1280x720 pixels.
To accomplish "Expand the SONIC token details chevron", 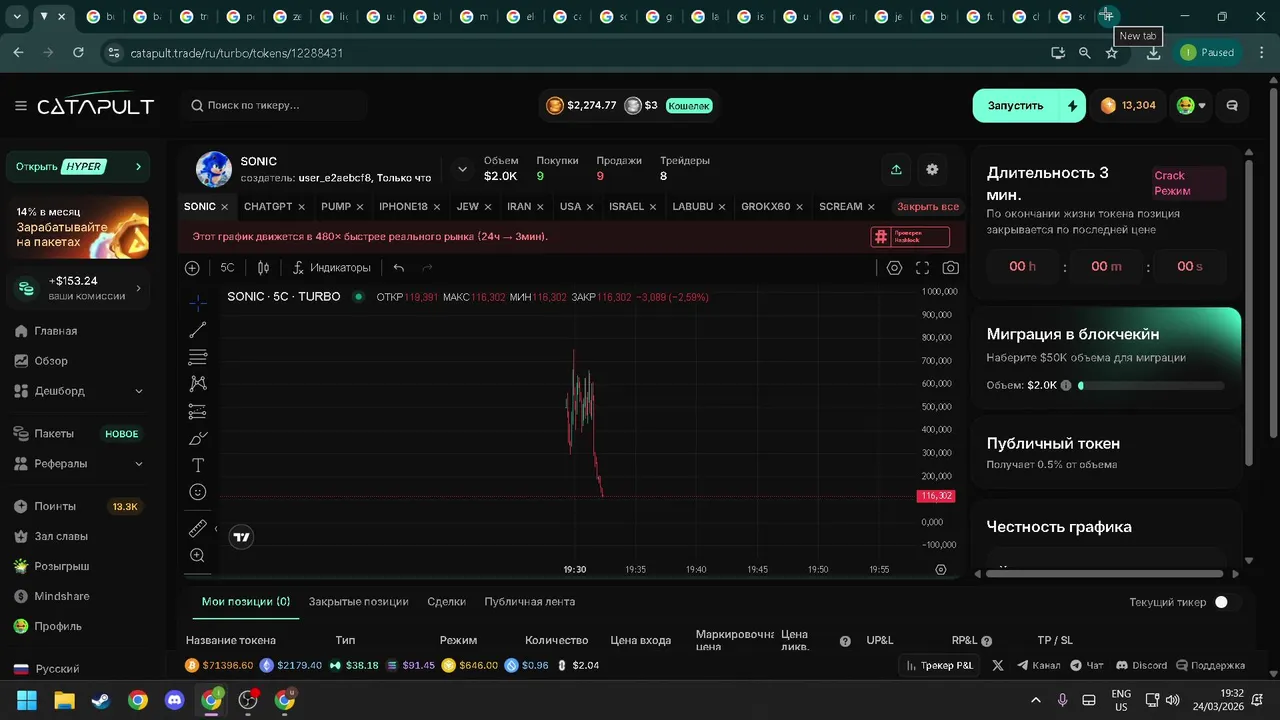I will pyautogui.click(x=462, y=169).
